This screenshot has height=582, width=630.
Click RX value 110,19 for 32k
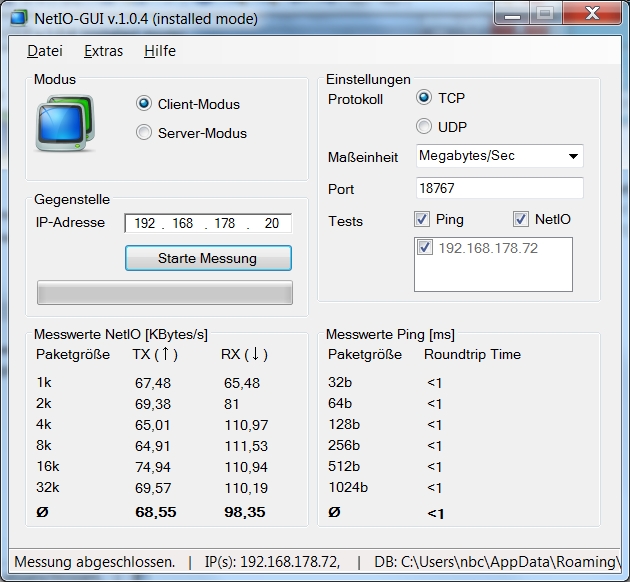pos(246,488)
